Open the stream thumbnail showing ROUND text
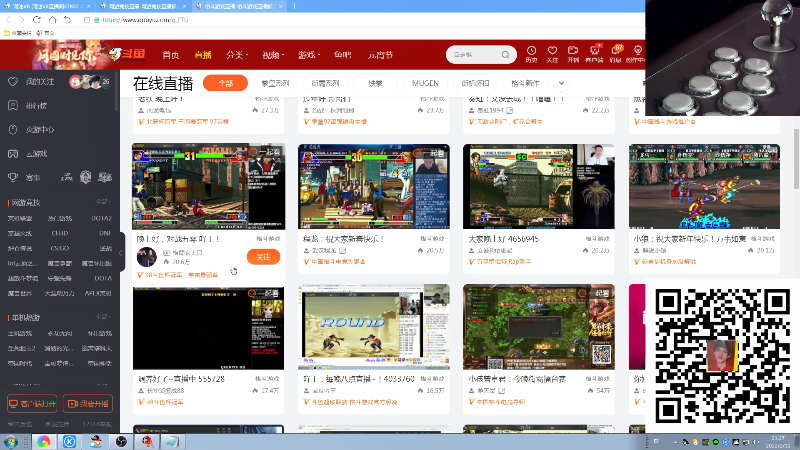Image resolution: width=800 pixels, height=450 pixels. [x=373, y=327]
